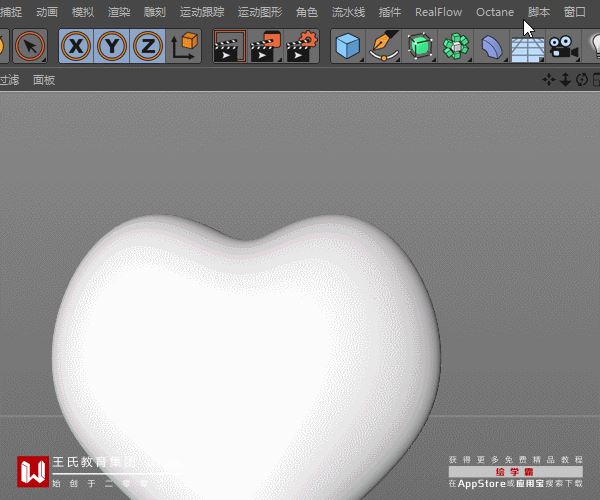Add a camera object
The image size is (600, 500).
(x=563, y=46)
